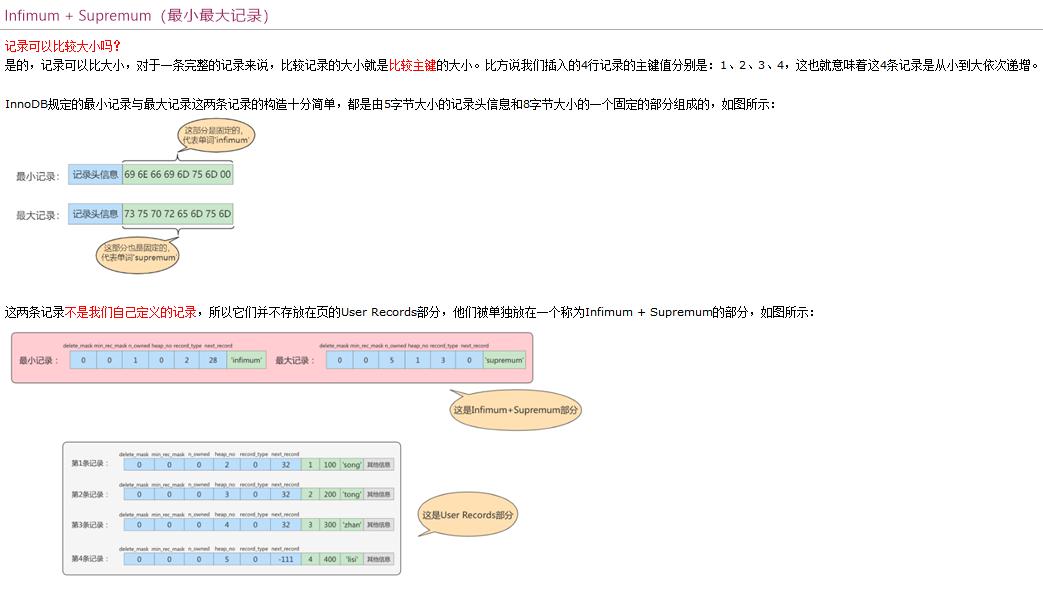1043x591 pixels.
Task: Click the blue '记录头信息' box of 最小记录
Action: pos(95,175)
